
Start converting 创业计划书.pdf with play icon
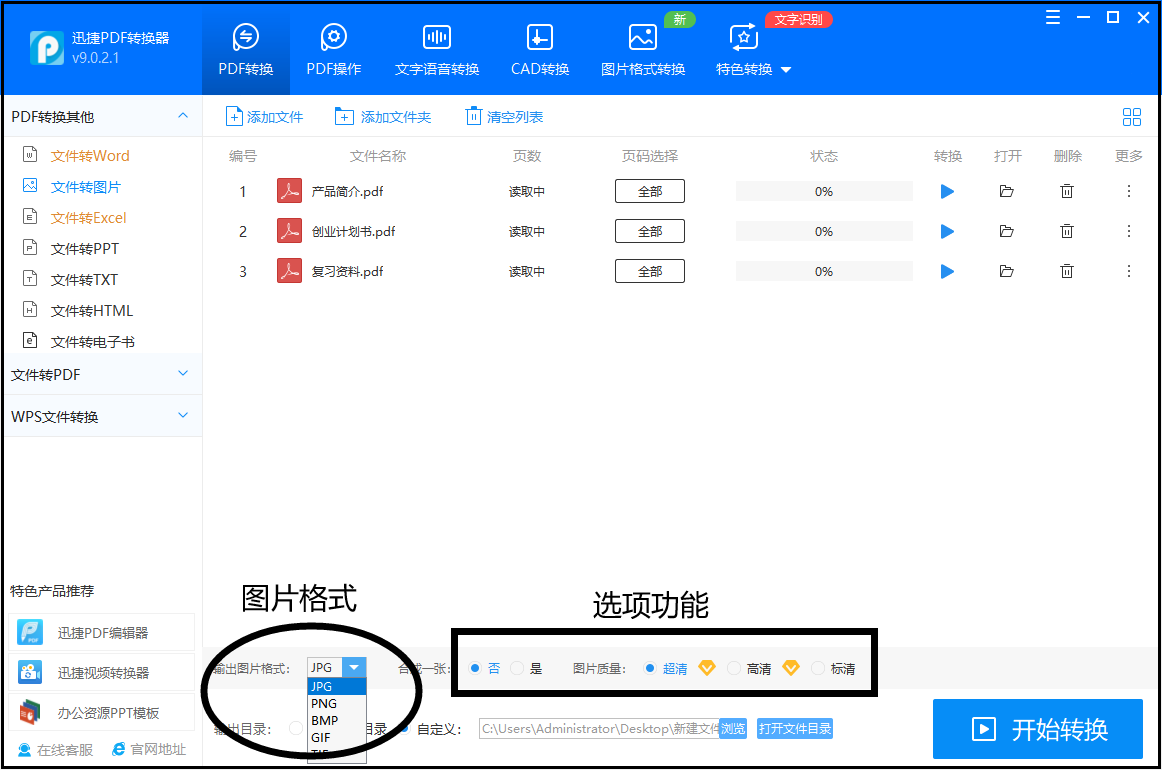pos(947,231)
